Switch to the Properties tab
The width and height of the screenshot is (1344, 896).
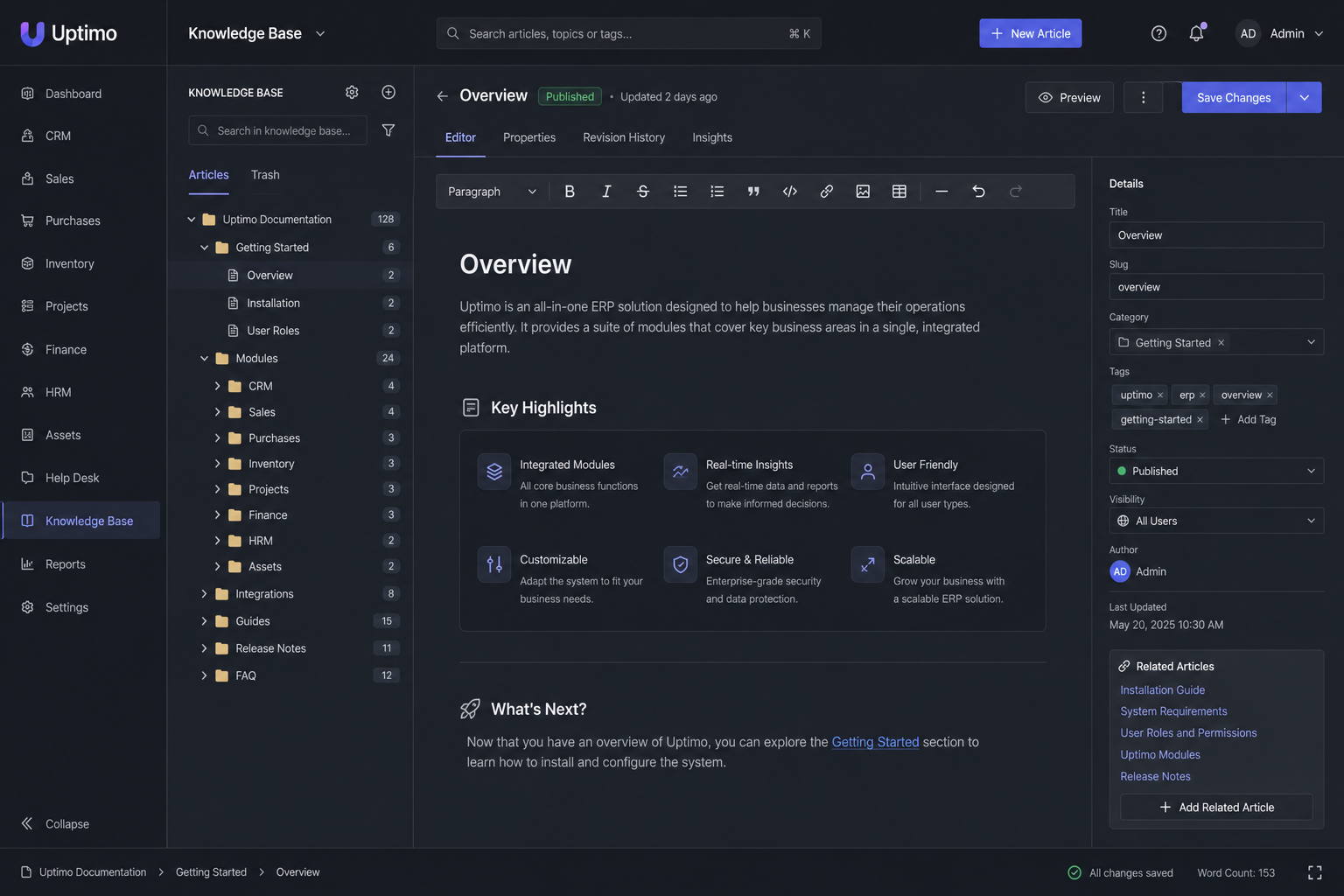click(529, 137)
